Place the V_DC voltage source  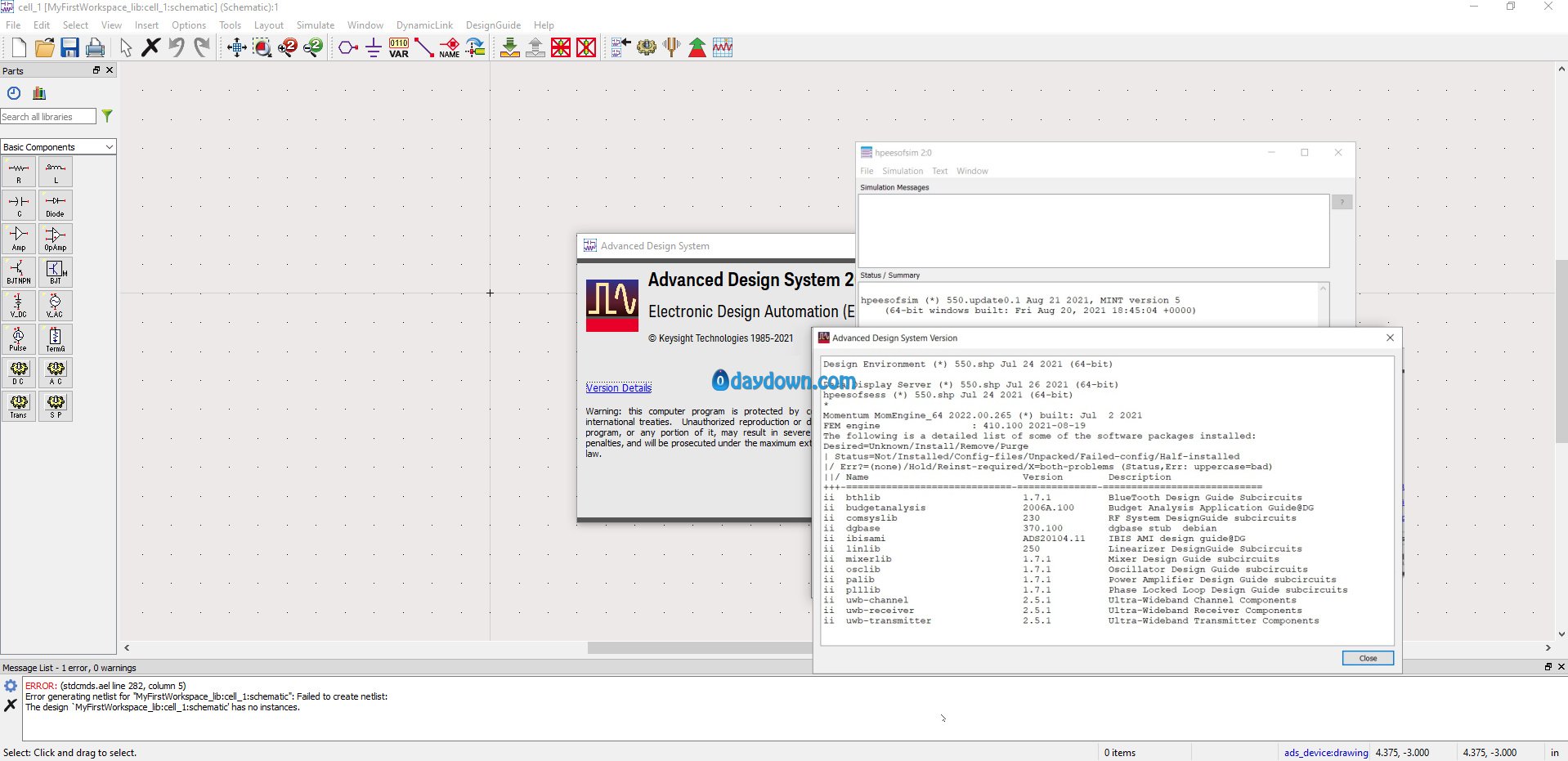[x=19, y=306]
